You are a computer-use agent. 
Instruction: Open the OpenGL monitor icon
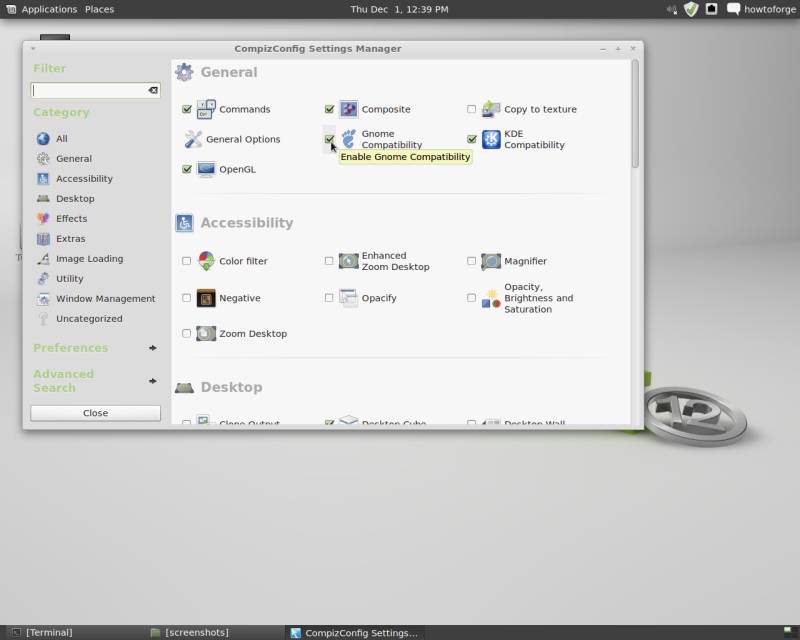[206, 169]
